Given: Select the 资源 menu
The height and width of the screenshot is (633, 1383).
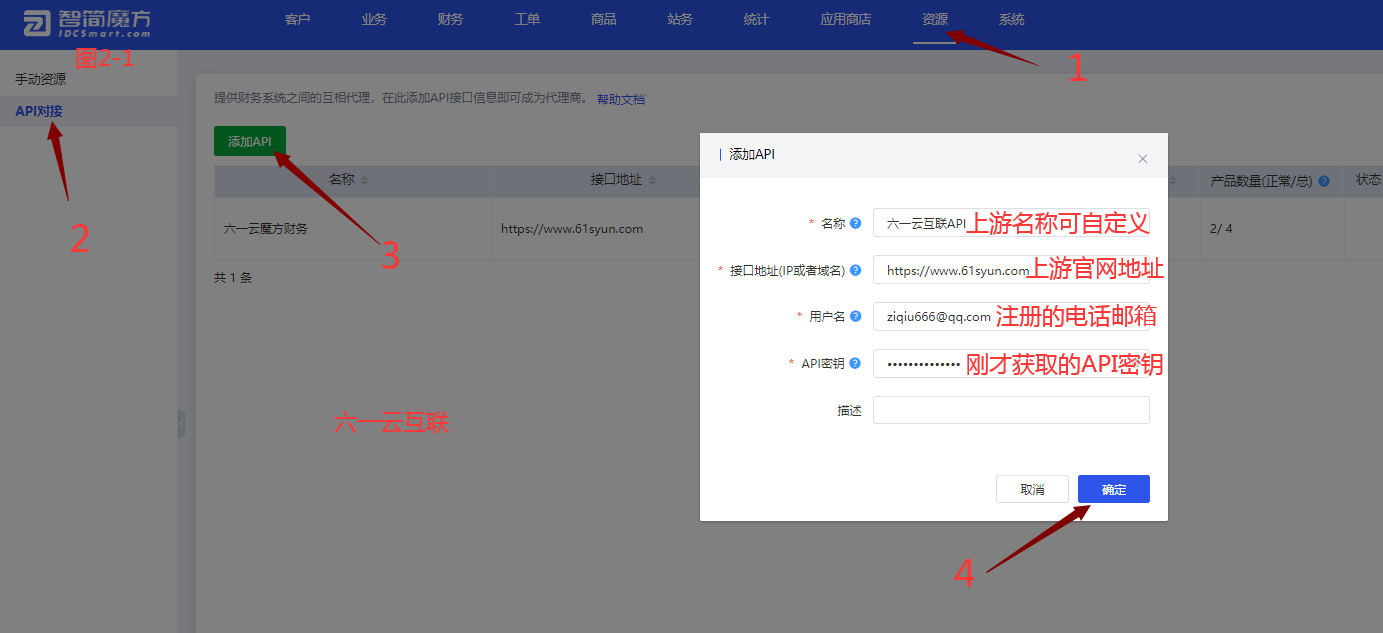Looking at the screenshot, I should click(935, 19).
